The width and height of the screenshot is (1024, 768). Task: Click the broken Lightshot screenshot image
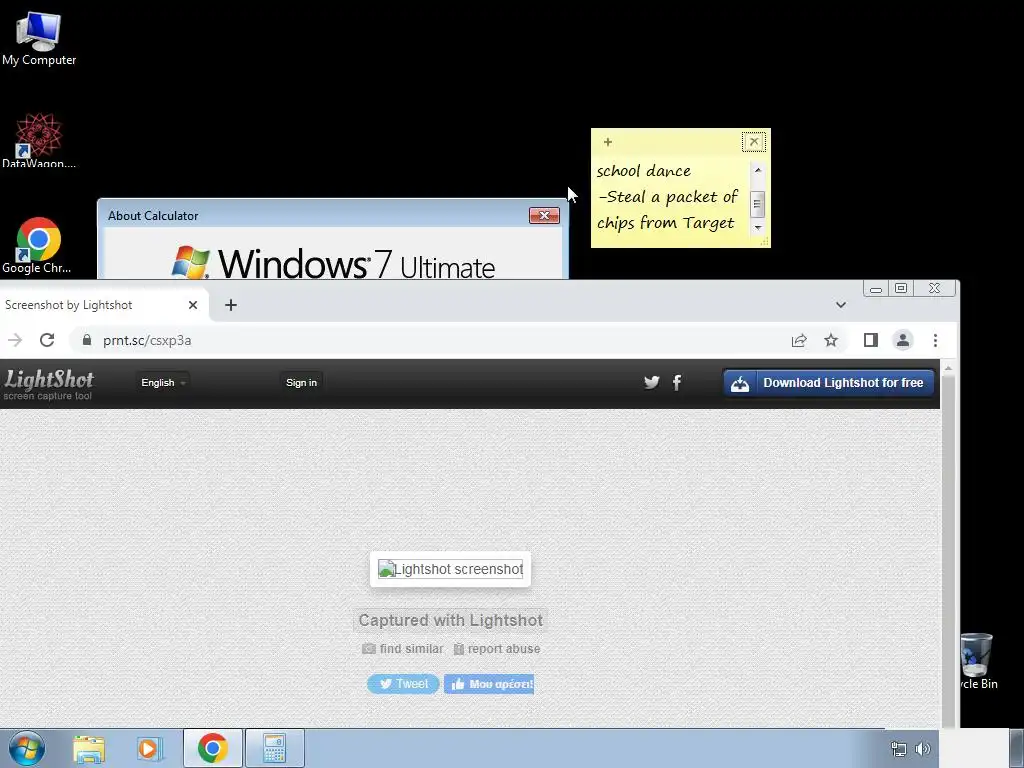click(x=451, y=569)
